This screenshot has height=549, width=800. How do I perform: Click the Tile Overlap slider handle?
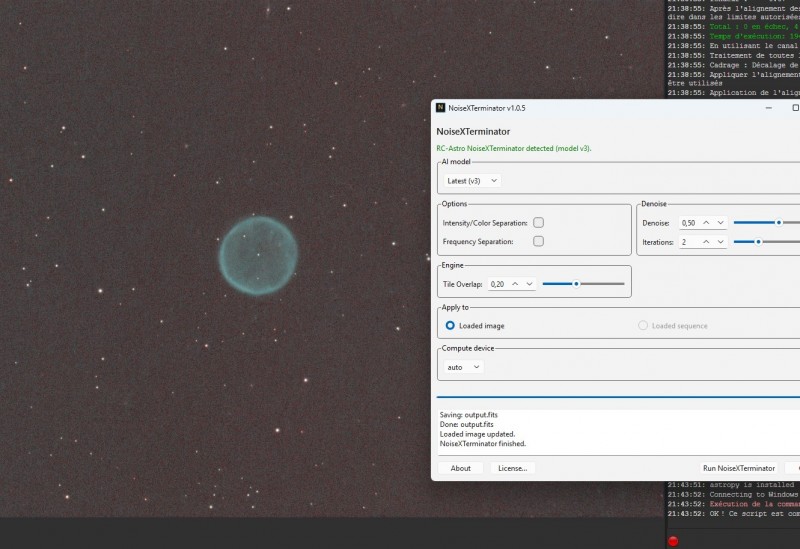coord(576,284)
